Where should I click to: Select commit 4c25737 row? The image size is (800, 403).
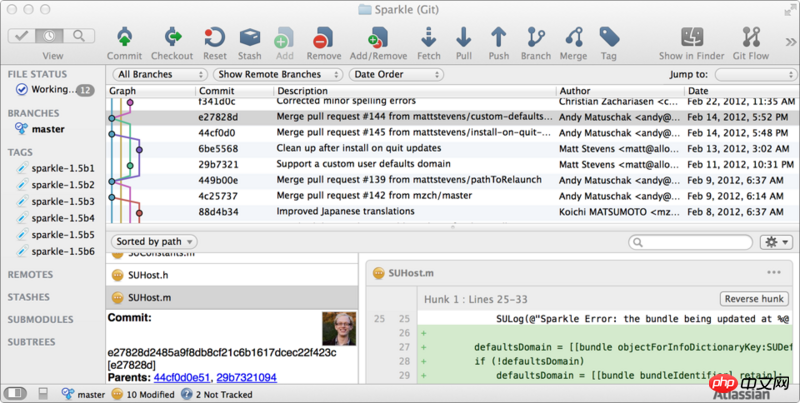452,196
